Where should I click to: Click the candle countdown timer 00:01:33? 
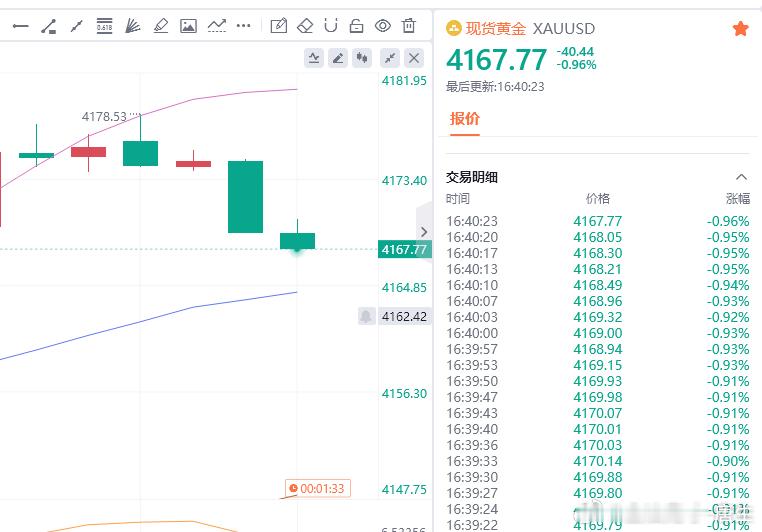[x=318, y=488]
